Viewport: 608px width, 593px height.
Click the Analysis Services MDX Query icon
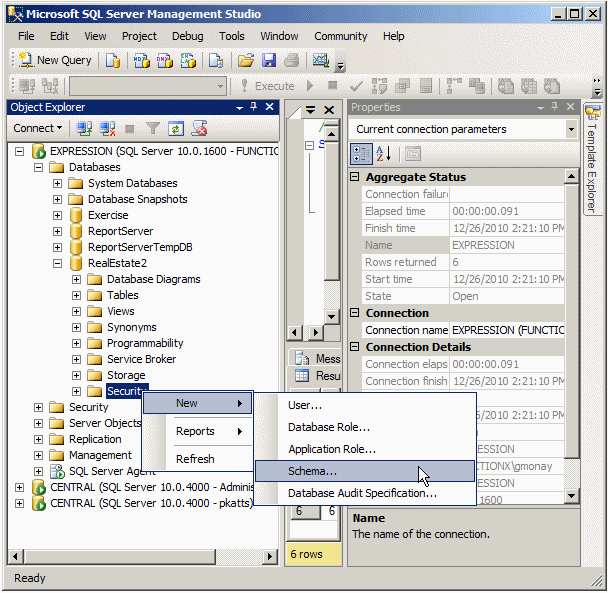[x=142, y=61]
